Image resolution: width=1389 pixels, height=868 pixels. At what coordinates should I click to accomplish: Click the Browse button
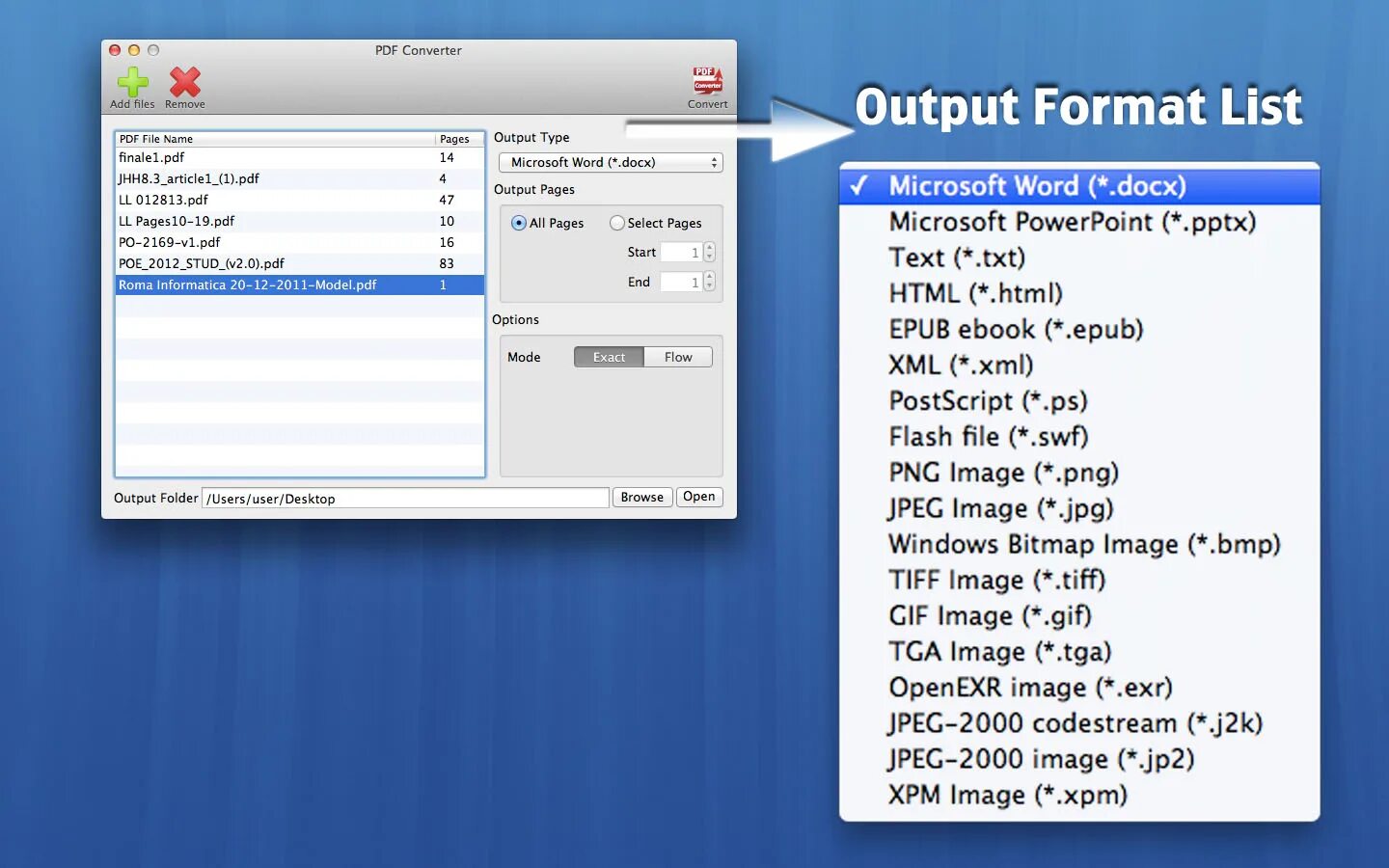pos(642,497)
